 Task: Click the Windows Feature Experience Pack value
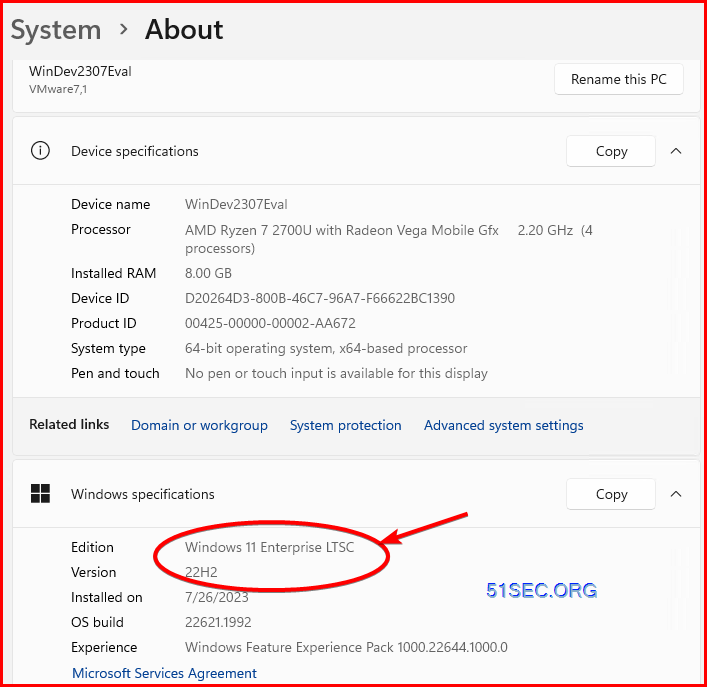point(346,647)
